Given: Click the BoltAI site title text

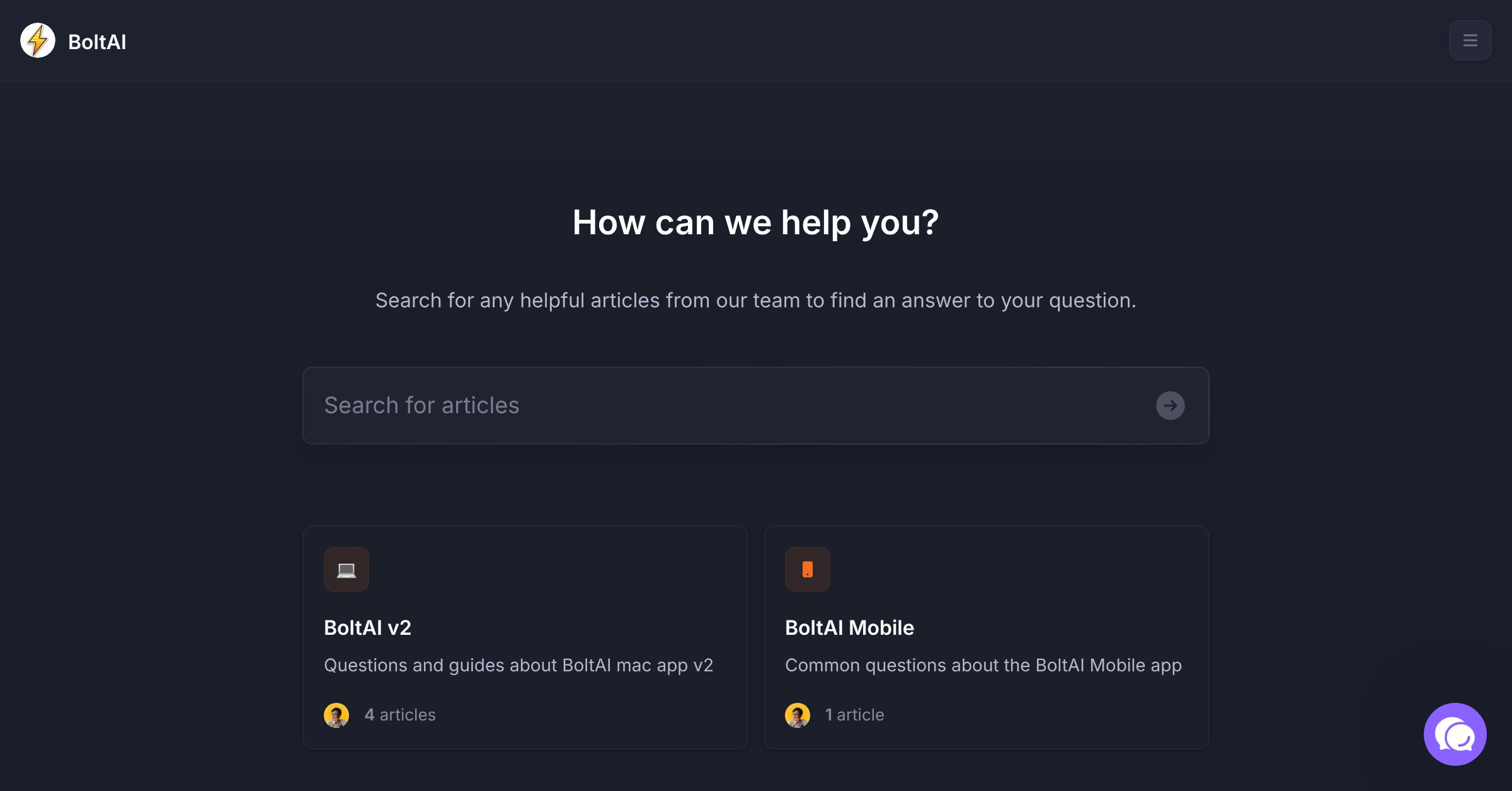Looking at the screenshot, I should coord(97,41).
